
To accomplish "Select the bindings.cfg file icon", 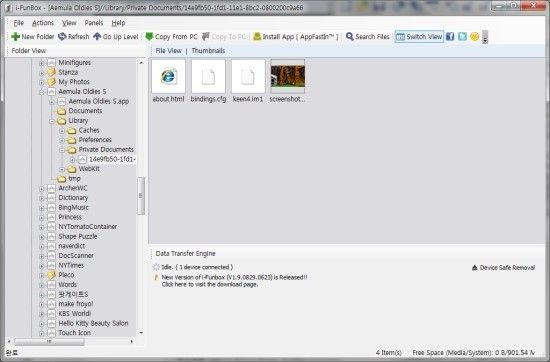I will click(208, 76).
